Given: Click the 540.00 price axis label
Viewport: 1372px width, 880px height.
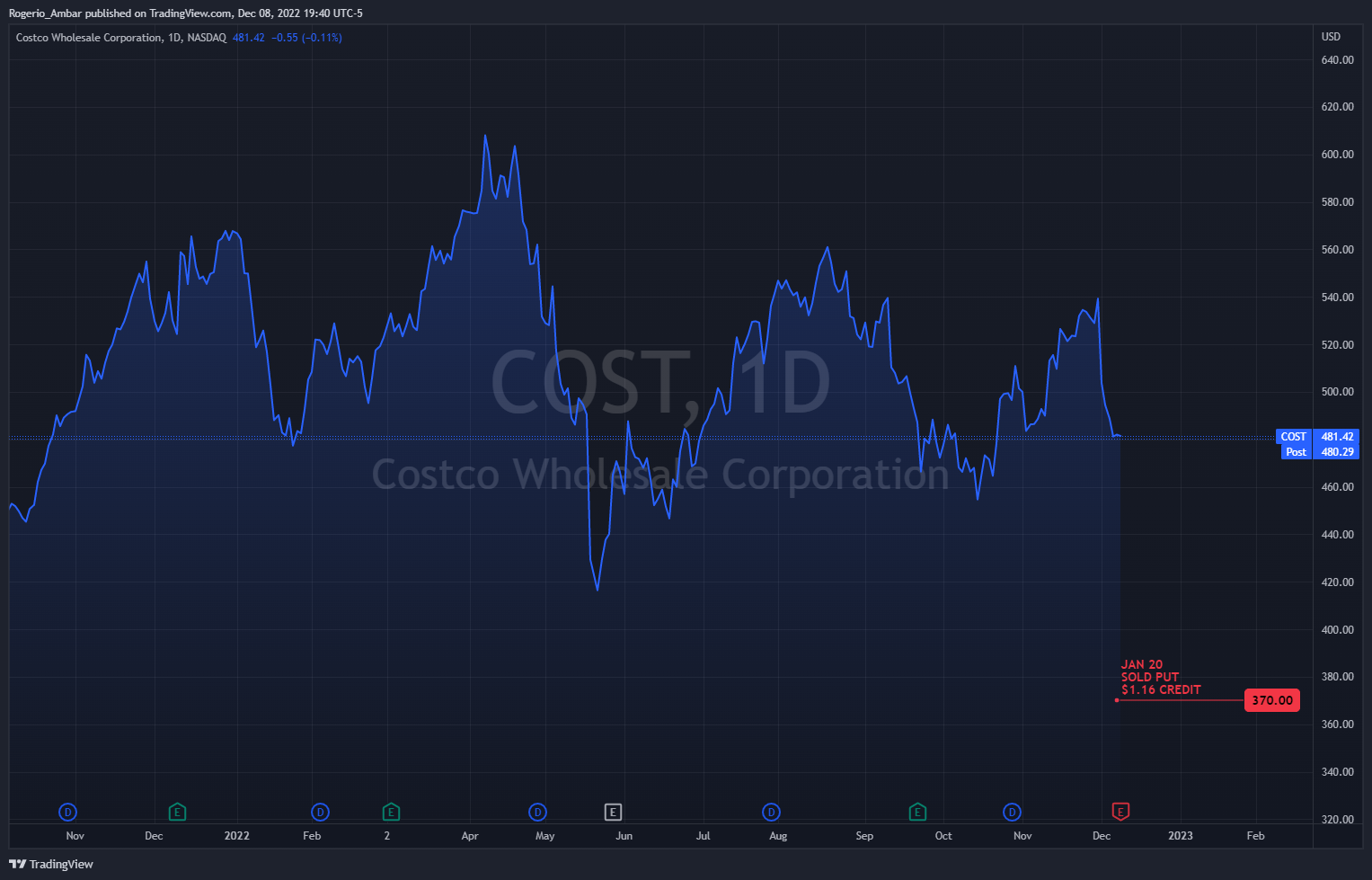Looking at the screenshot, I should click(1338, 298).
